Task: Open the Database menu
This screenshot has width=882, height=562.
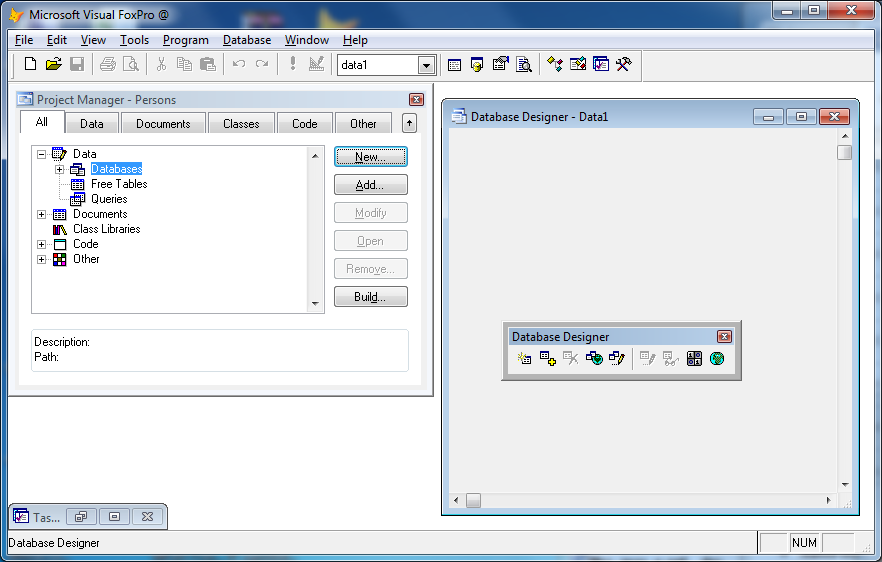Action: point(247,40)
